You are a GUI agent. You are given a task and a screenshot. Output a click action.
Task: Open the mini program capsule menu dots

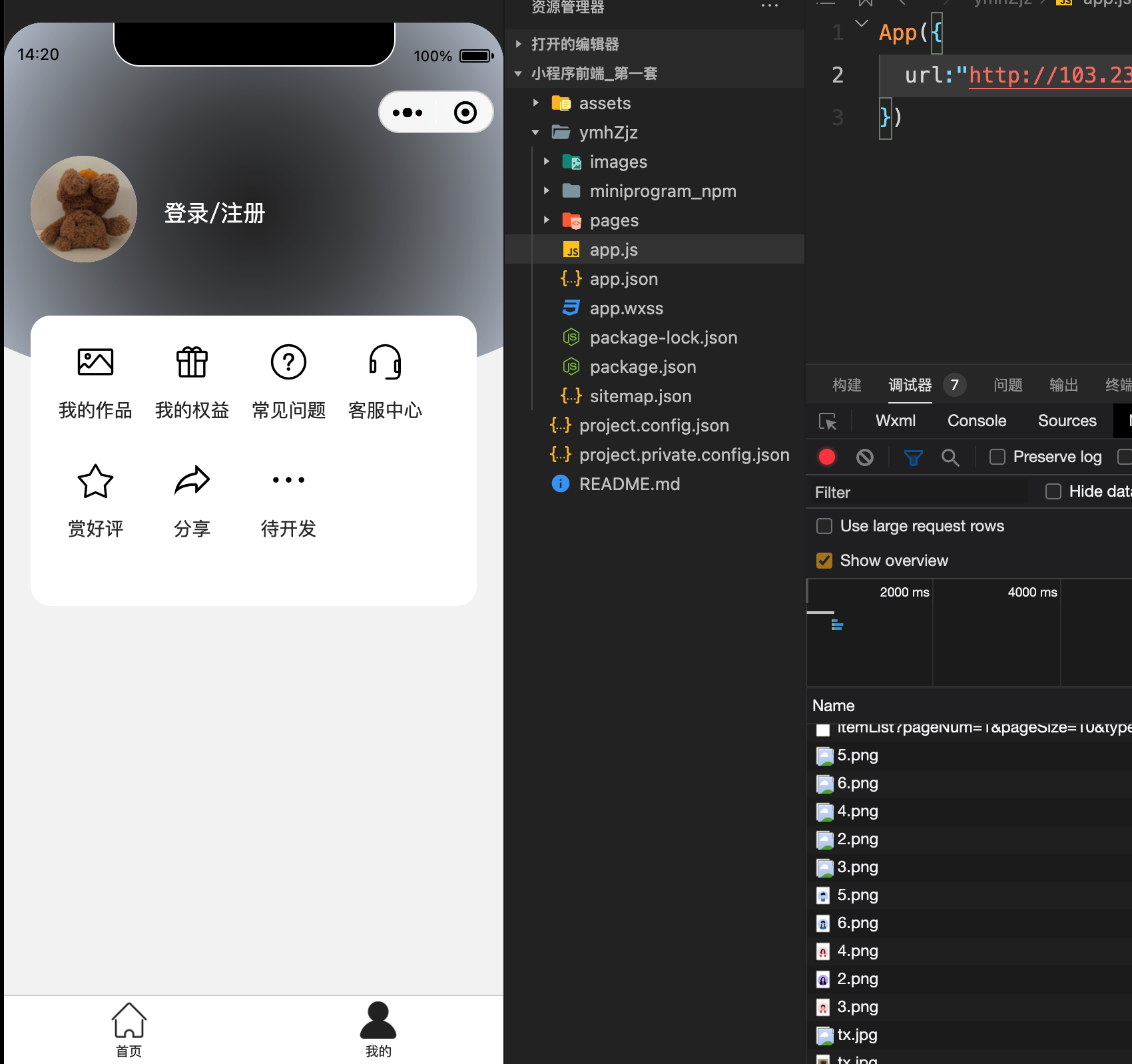pos(408,113)
